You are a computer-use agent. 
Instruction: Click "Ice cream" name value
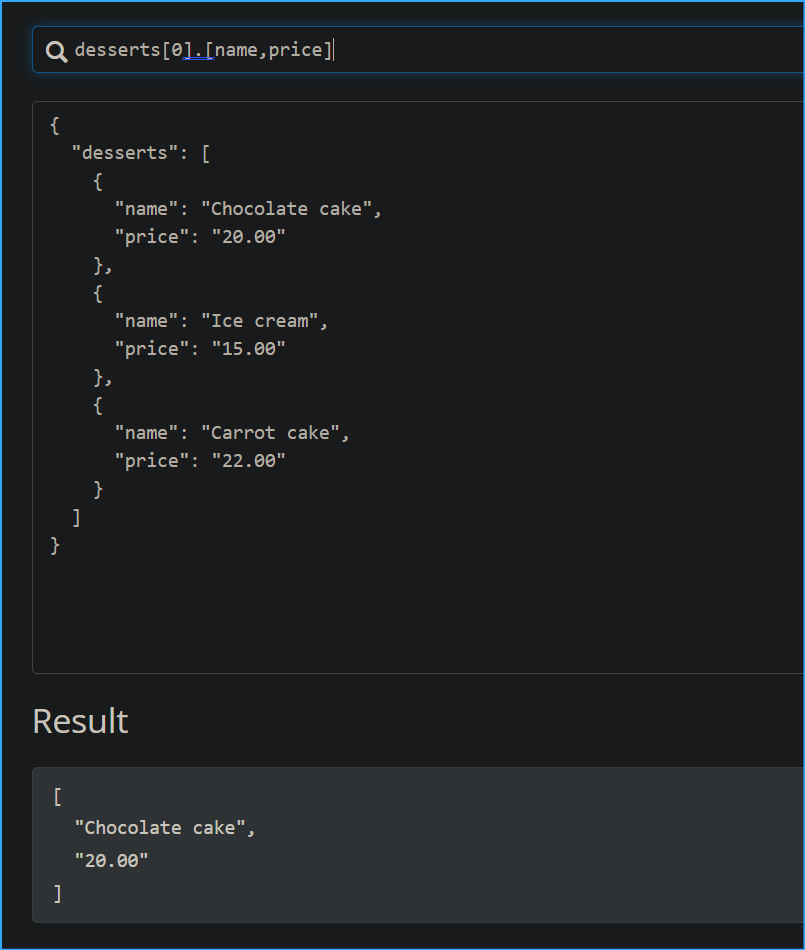coord(264,321)
